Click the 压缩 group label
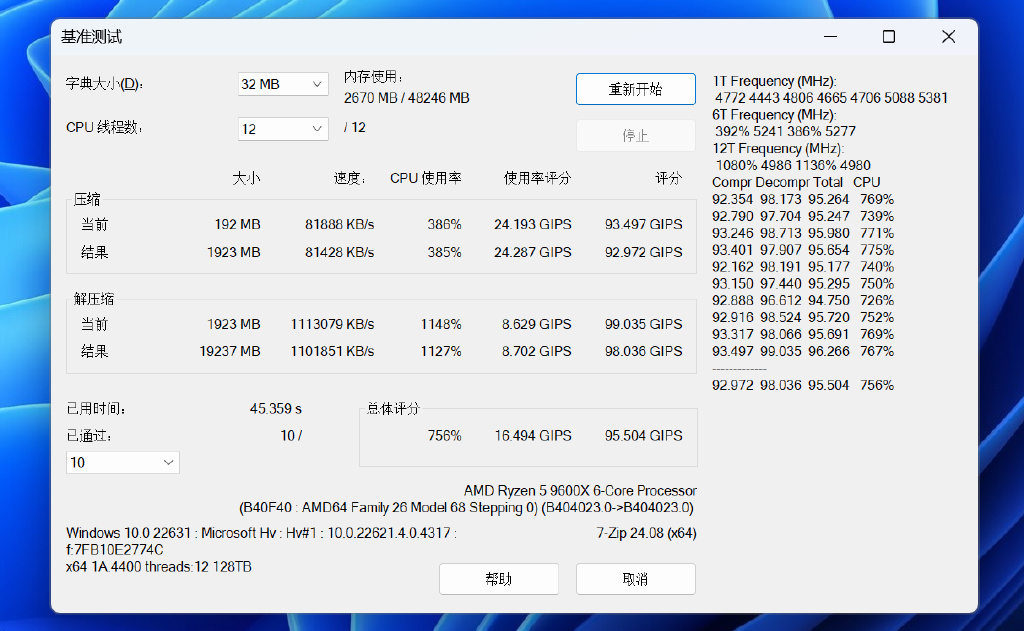Viewport: 1024px width, 631px height. (87, 199)
